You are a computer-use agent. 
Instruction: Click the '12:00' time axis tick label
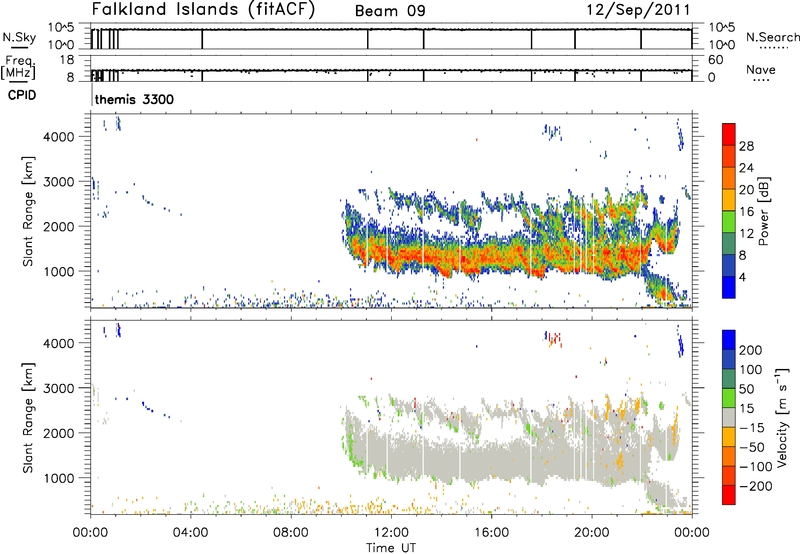(x=391, y=532)
